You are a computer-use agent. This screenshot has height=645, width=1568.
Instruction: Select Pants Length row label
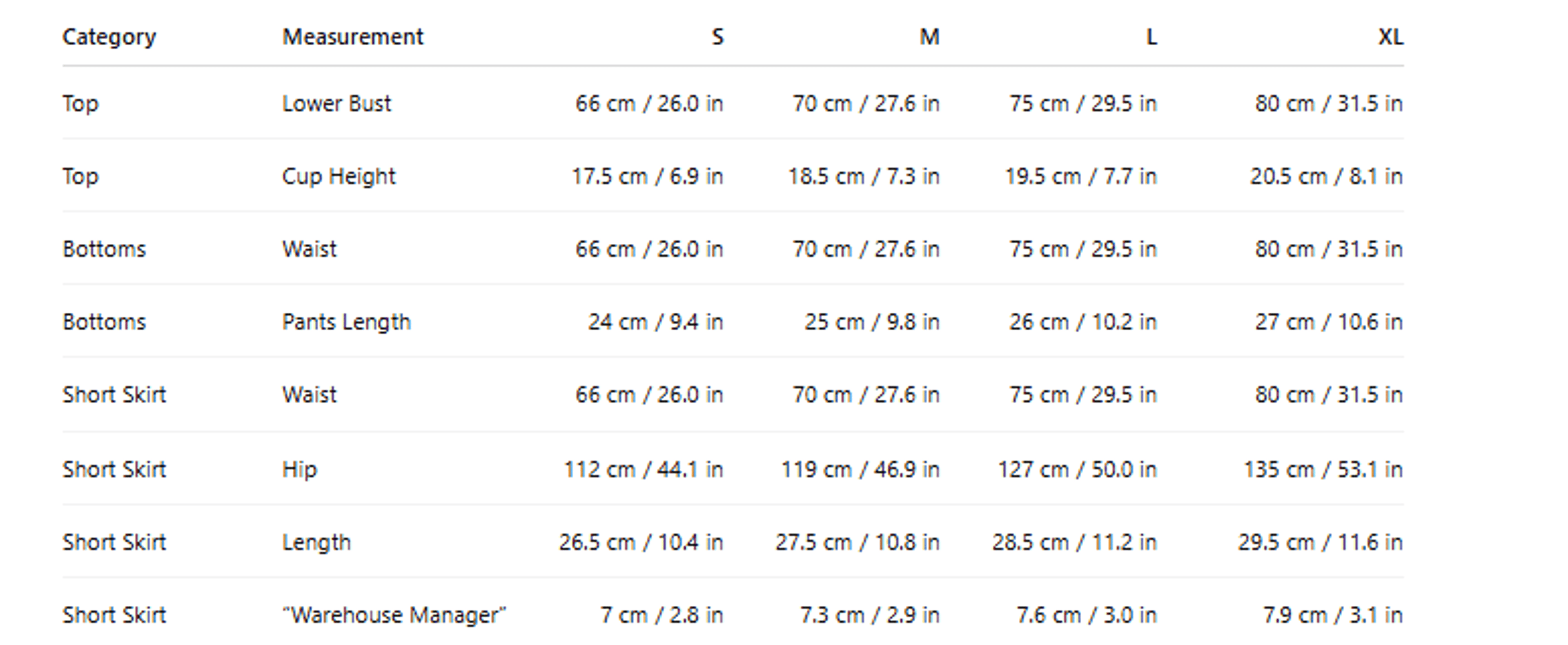[x=346, y=322]
